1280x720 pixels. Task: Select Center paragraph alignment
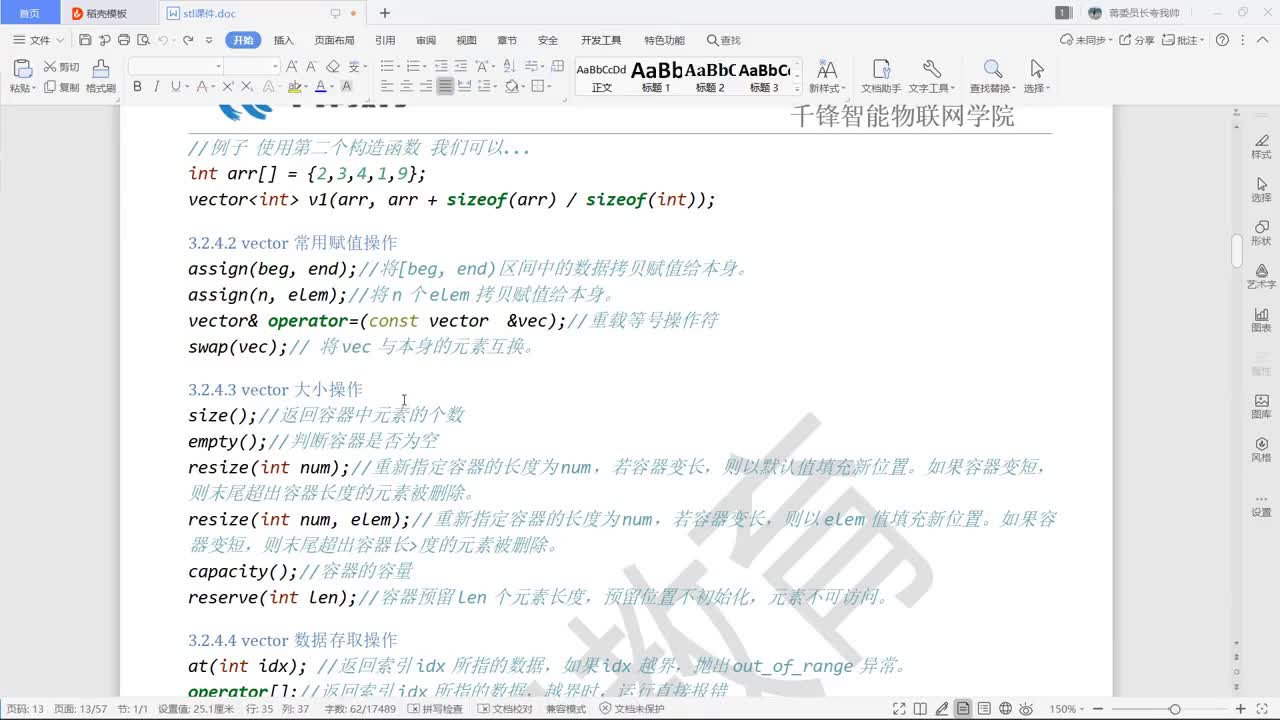[x=407, y=87]
